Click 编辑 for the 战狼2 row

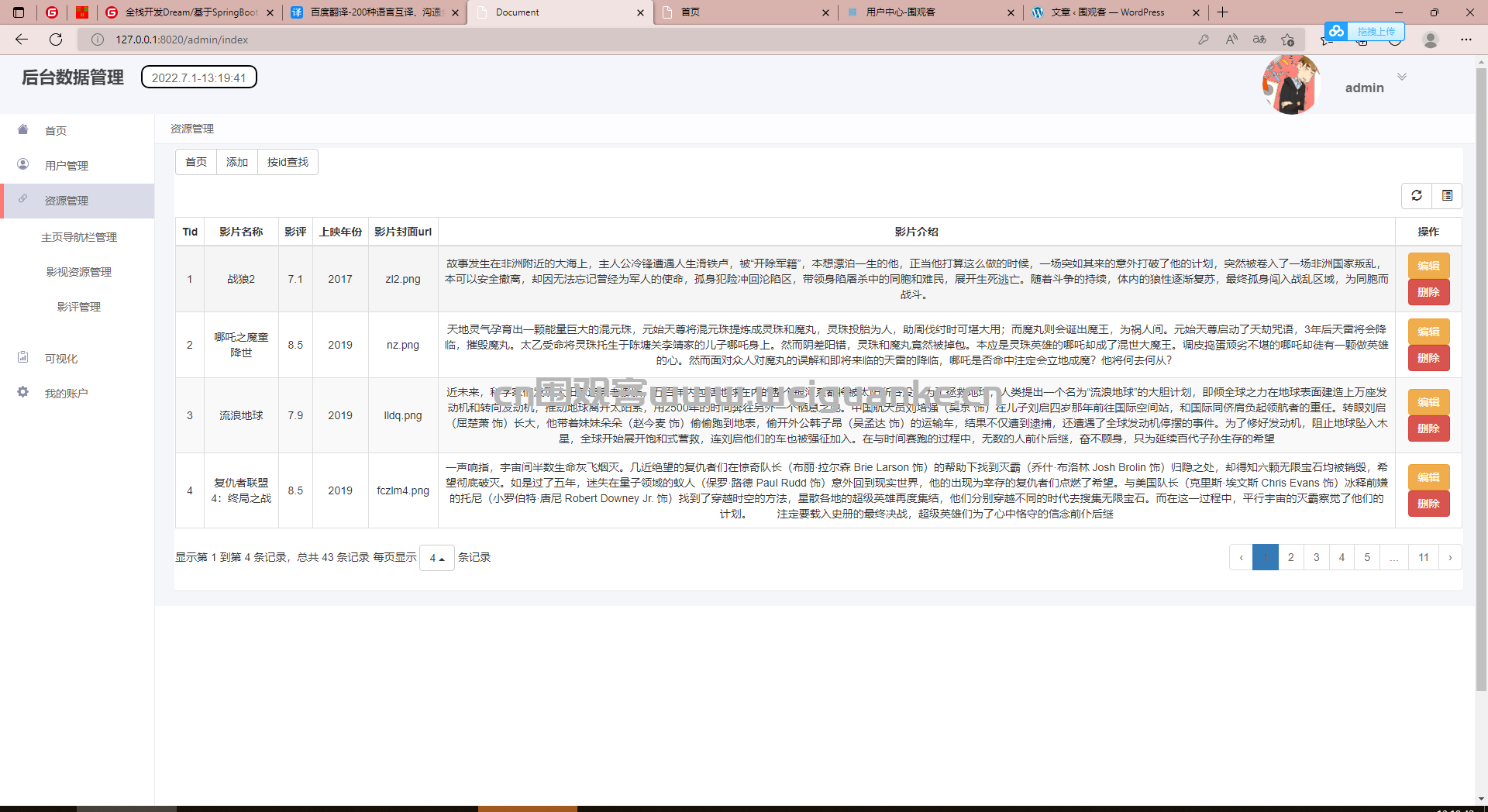pyautogui.click(x=1428, y=266)
